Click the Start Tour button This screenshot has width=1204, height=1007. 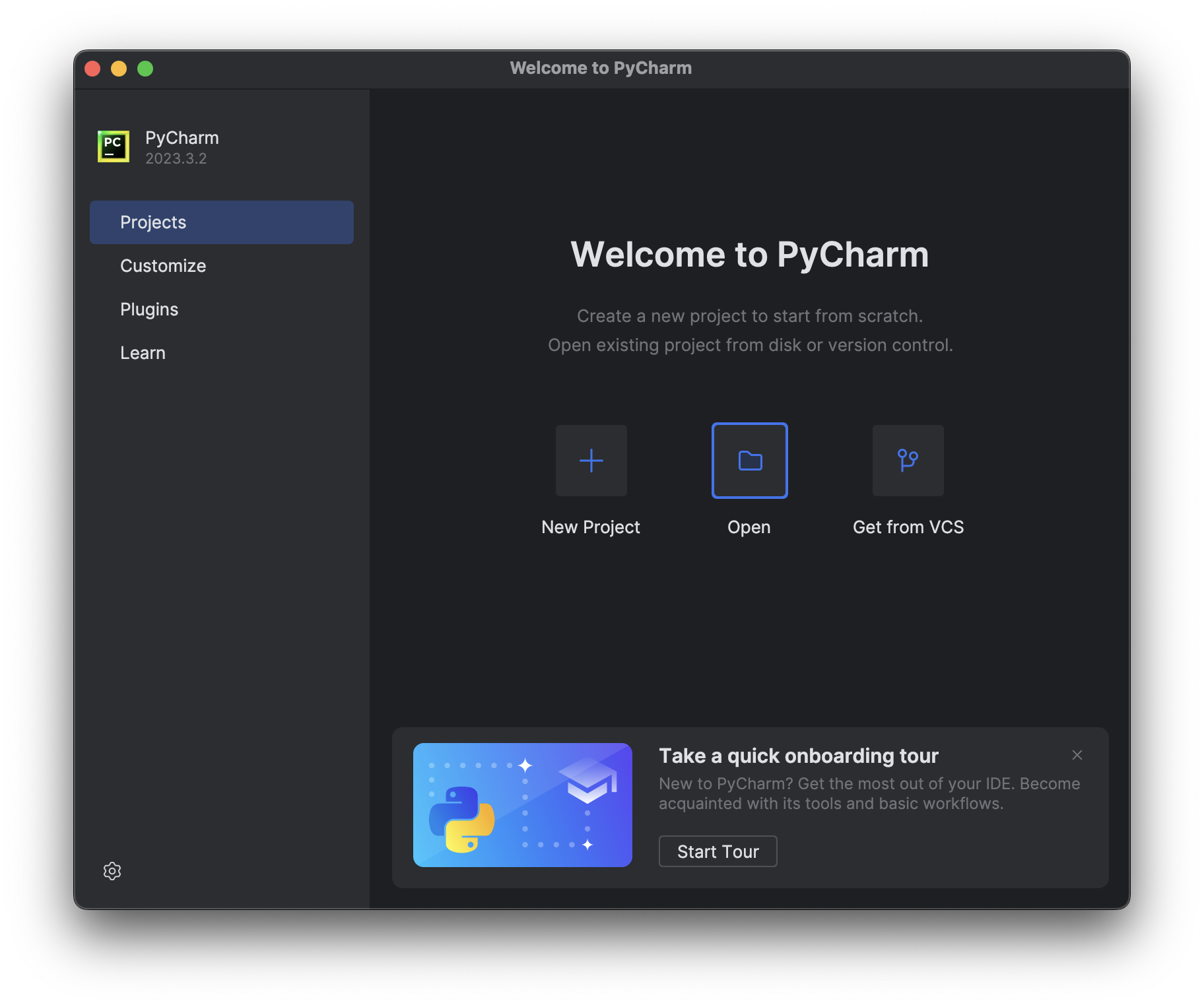coord(718,851)
